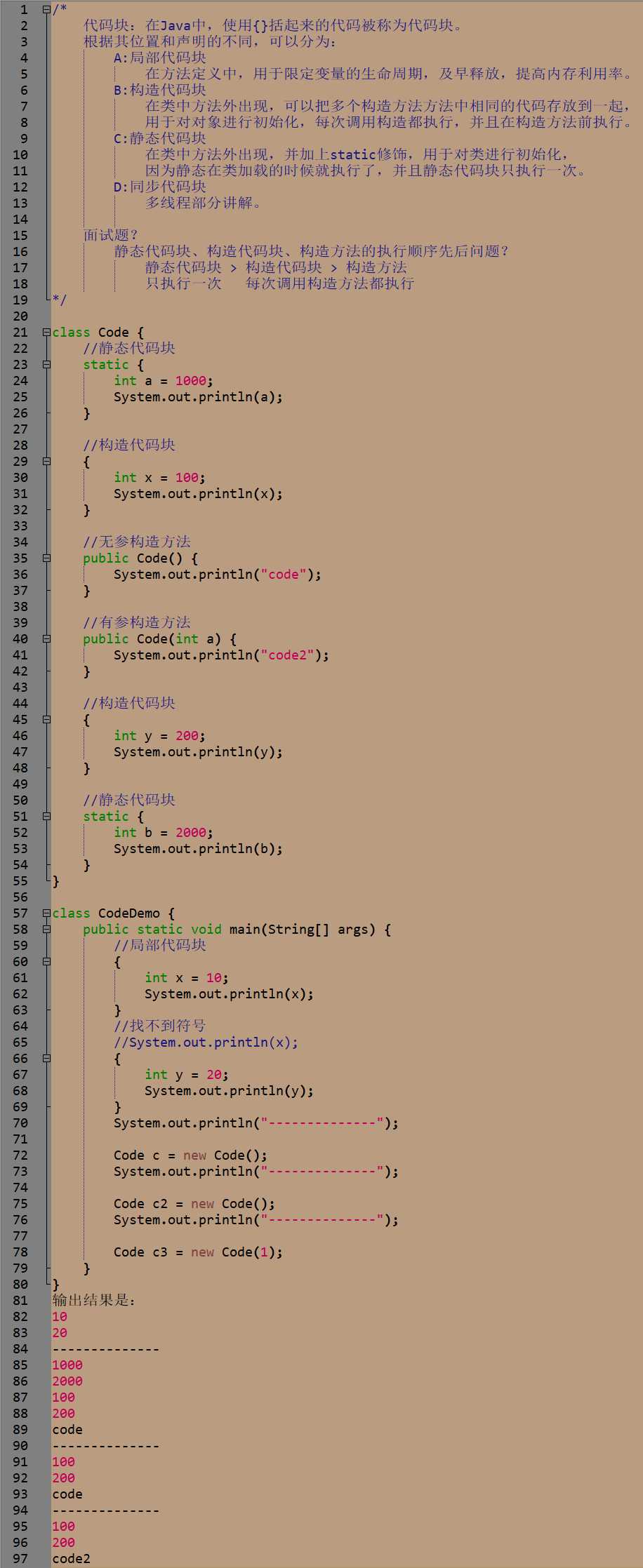Click the text '面试题?'
The image size is (643, 1568).
111,236
